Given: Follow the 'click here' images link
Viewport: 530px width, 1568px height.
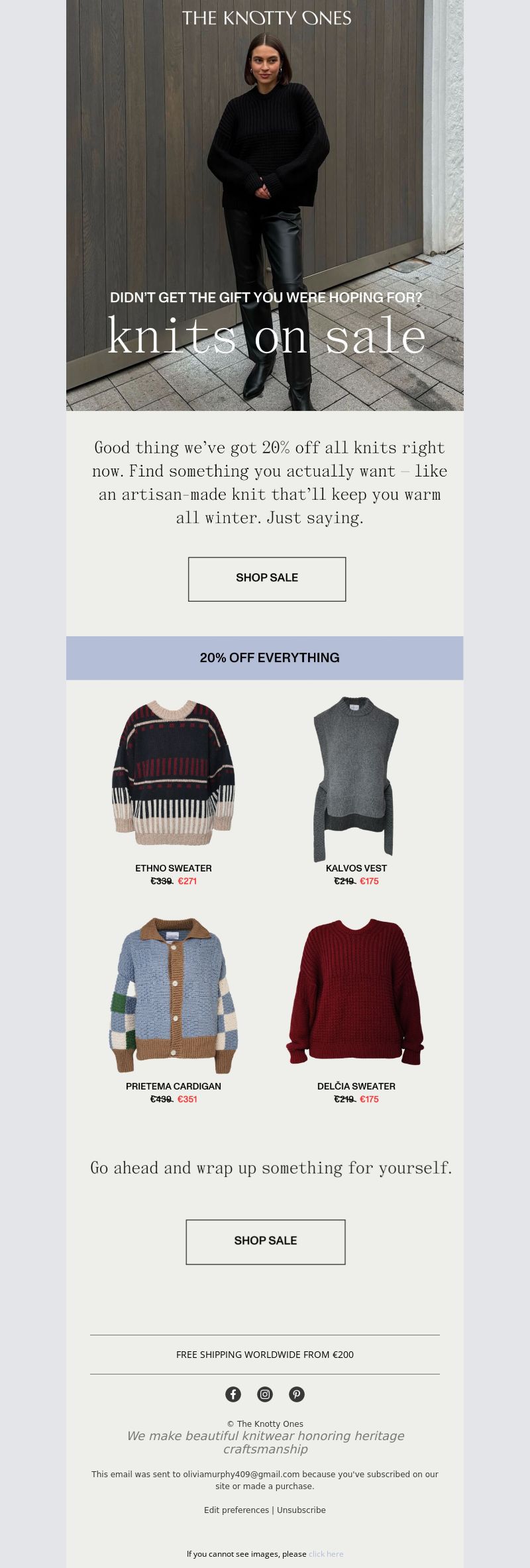Looking at the screenshot, I should click(326, 1553).
